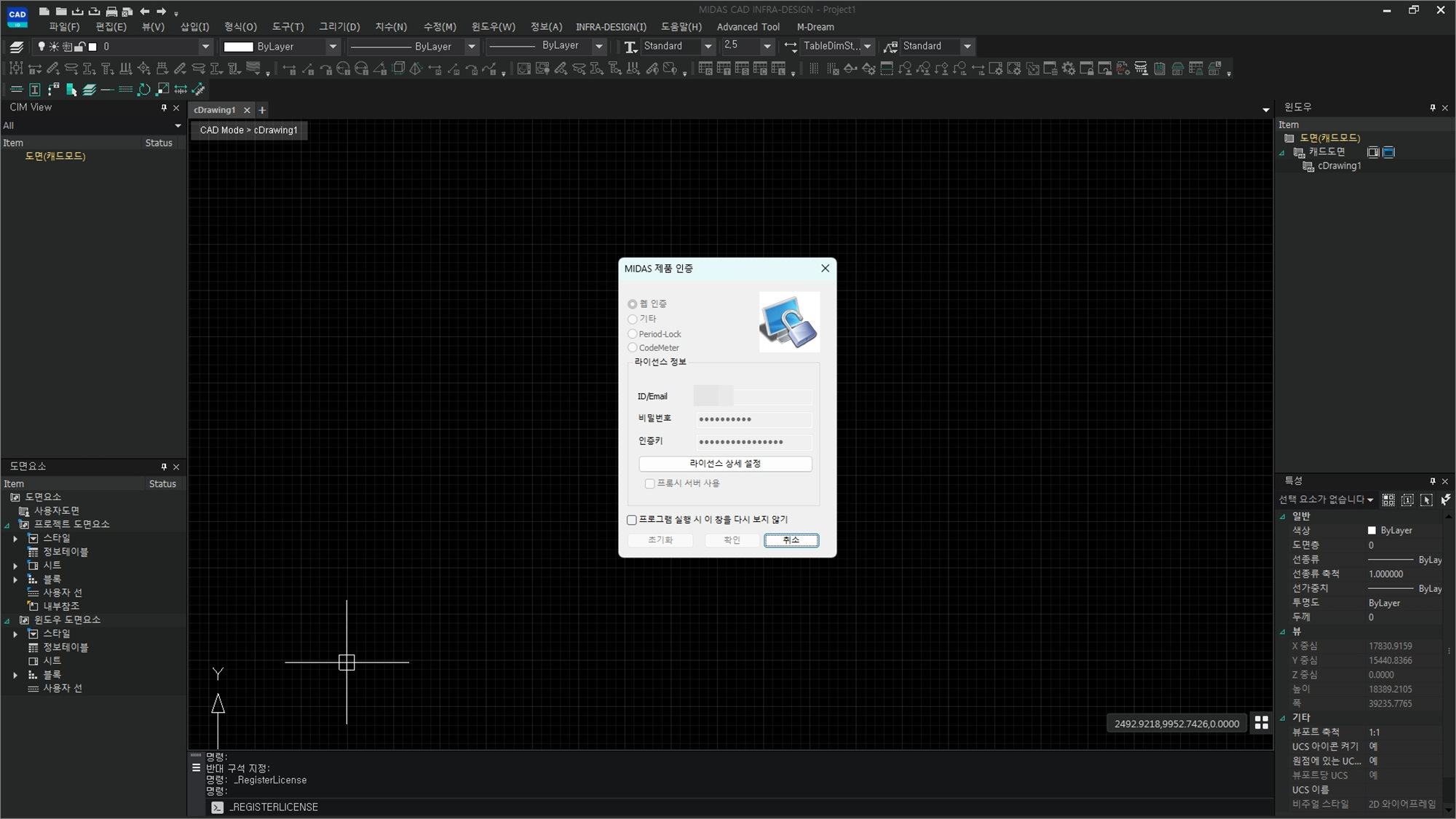Open the 그리기(D) menu
1456x819 pixels.
(x=339, y=27)
